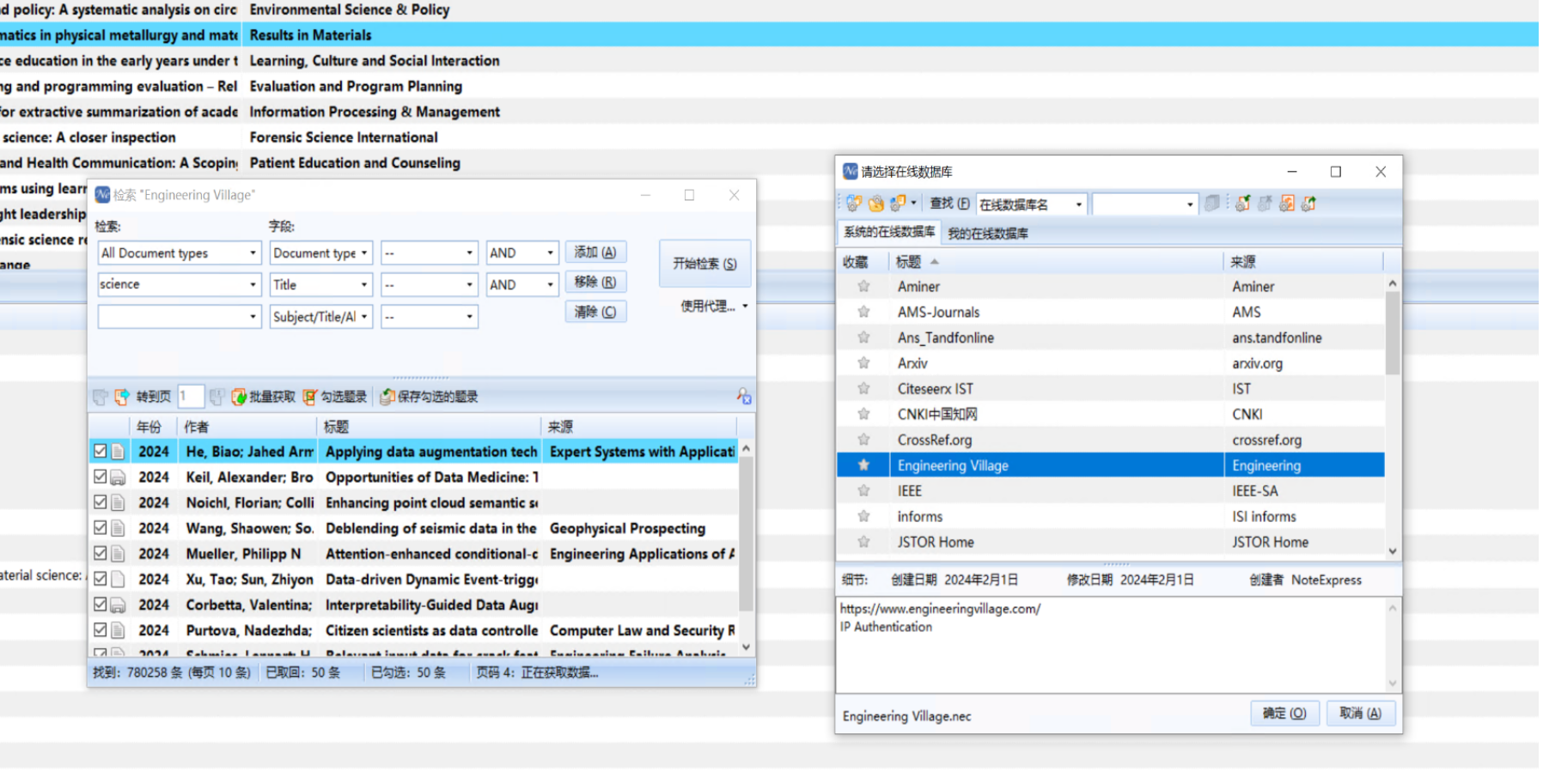Click the find-in-results icon at toolbar right

pyautogui.click(x=743, y=396)
